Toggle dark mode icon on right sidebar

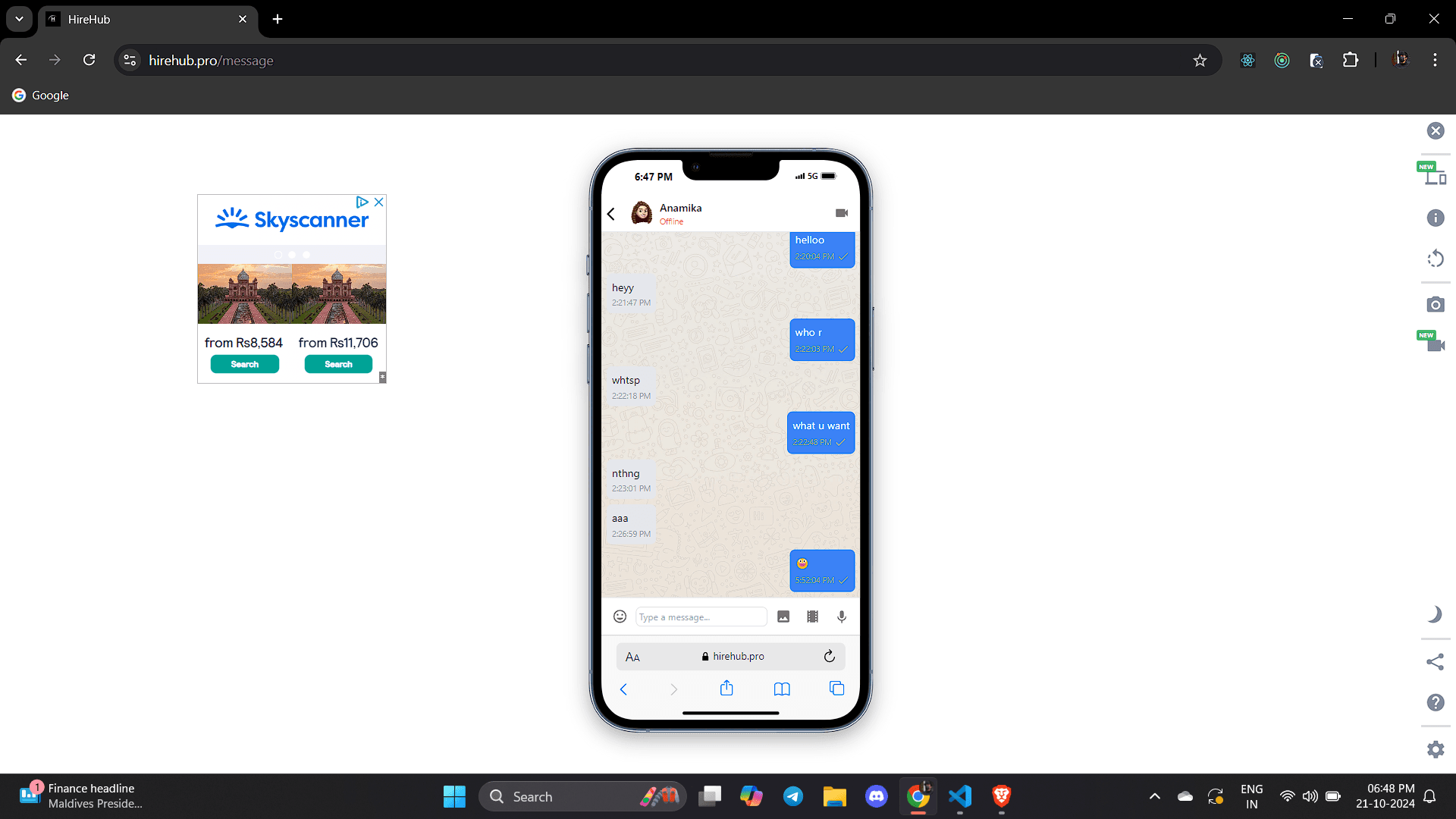(1436, 614)
